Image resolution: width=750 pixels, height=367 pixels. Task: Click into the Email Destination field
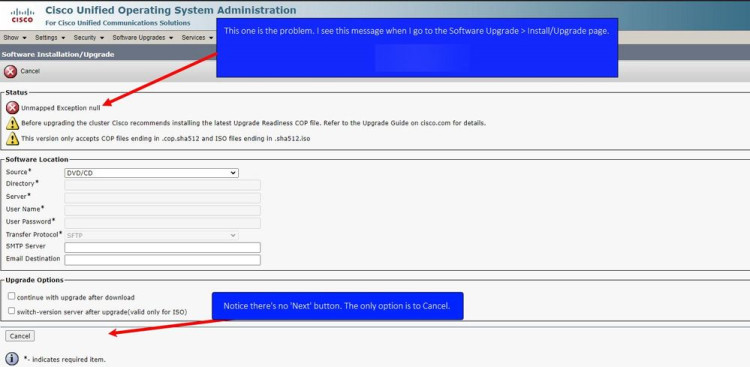163,260
